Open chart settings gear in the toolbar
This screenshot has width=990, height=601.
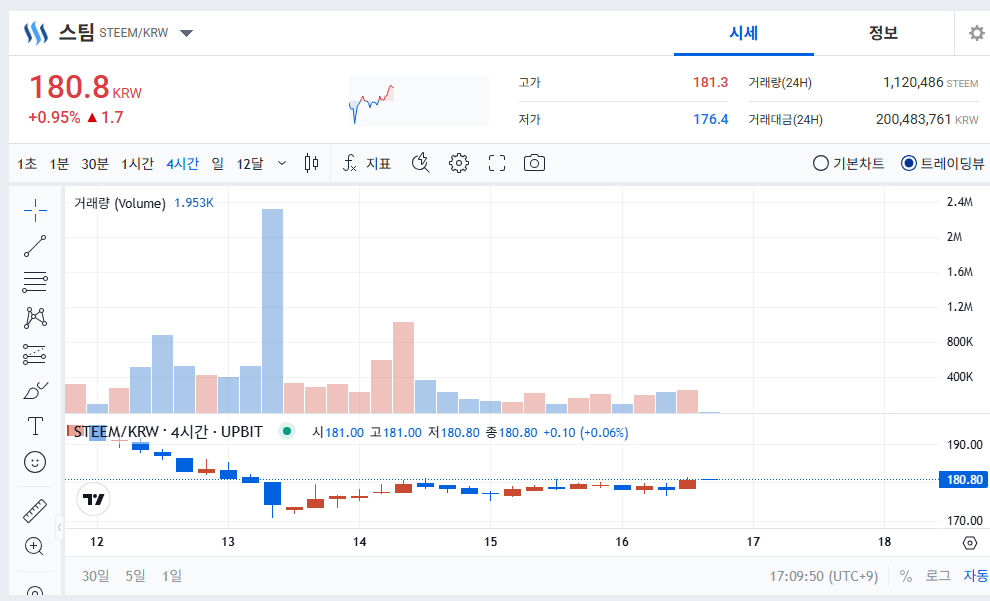pyautogui.click(x=459, y=164)
